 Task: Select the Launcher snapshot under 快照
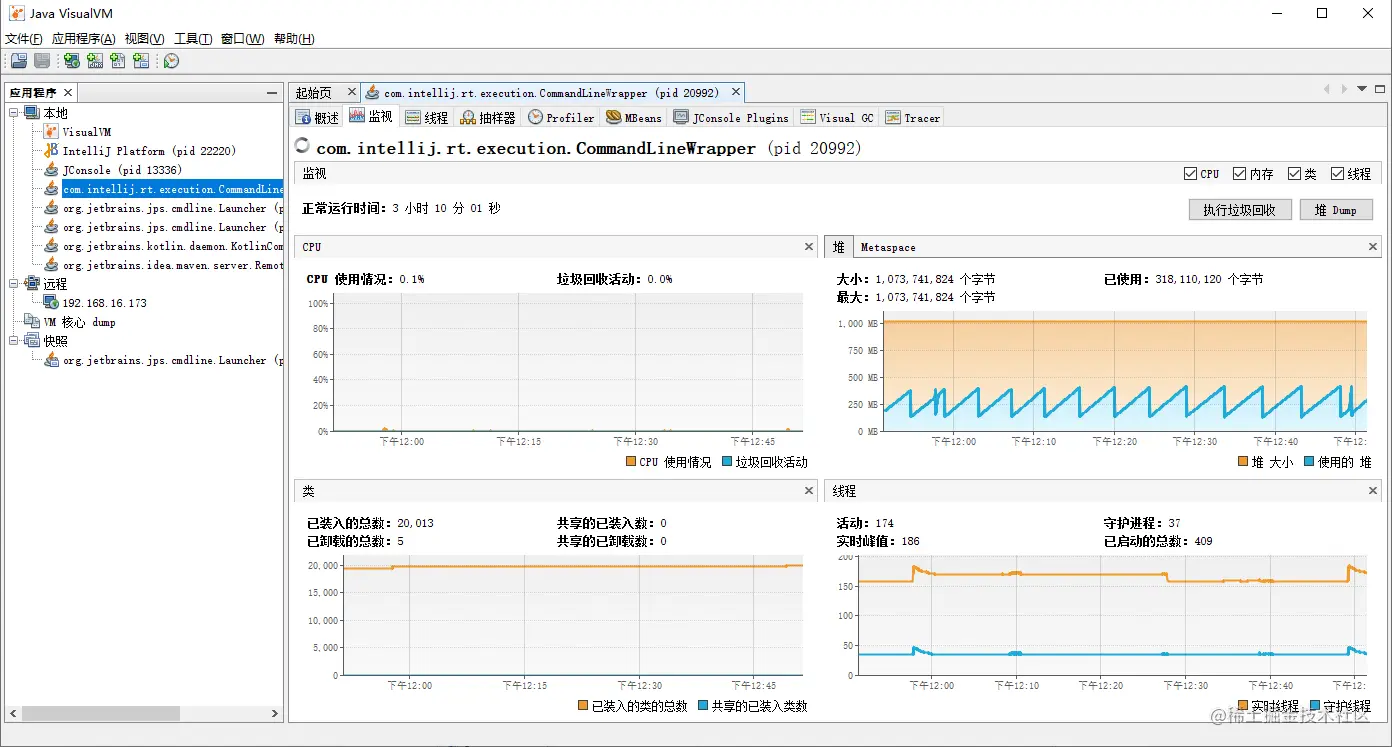coord(172,360)
